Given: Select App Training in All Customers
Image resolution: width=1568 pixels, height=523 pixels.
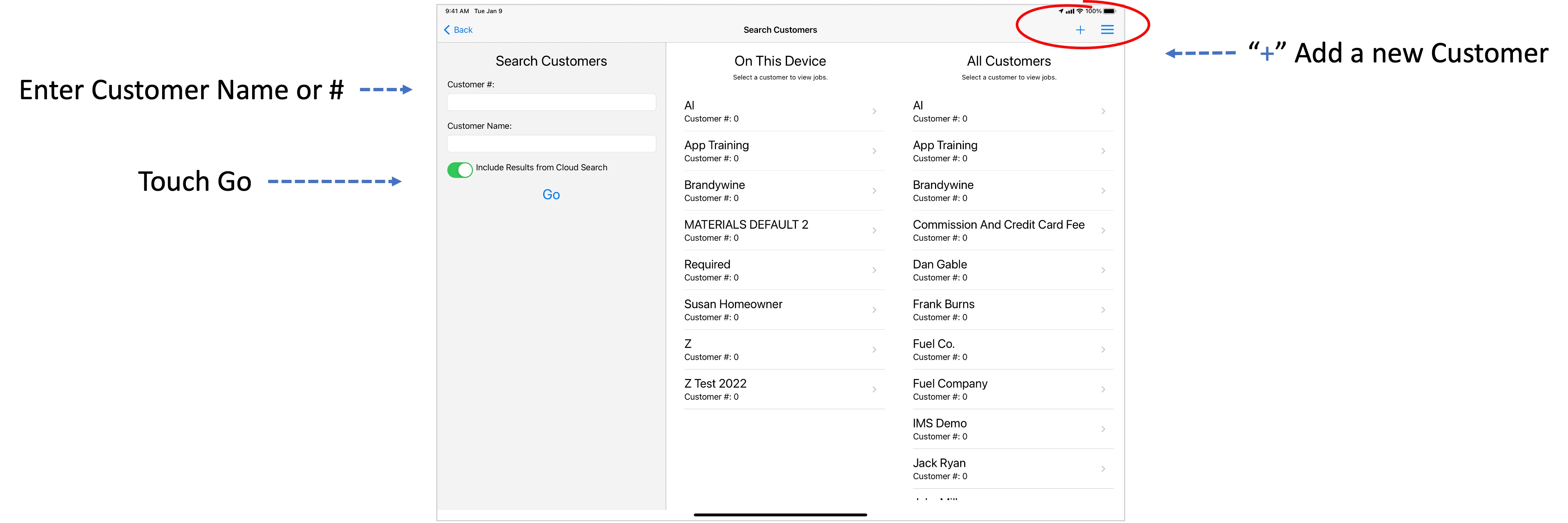Looking at the screenshot, I should [1013, 151].
